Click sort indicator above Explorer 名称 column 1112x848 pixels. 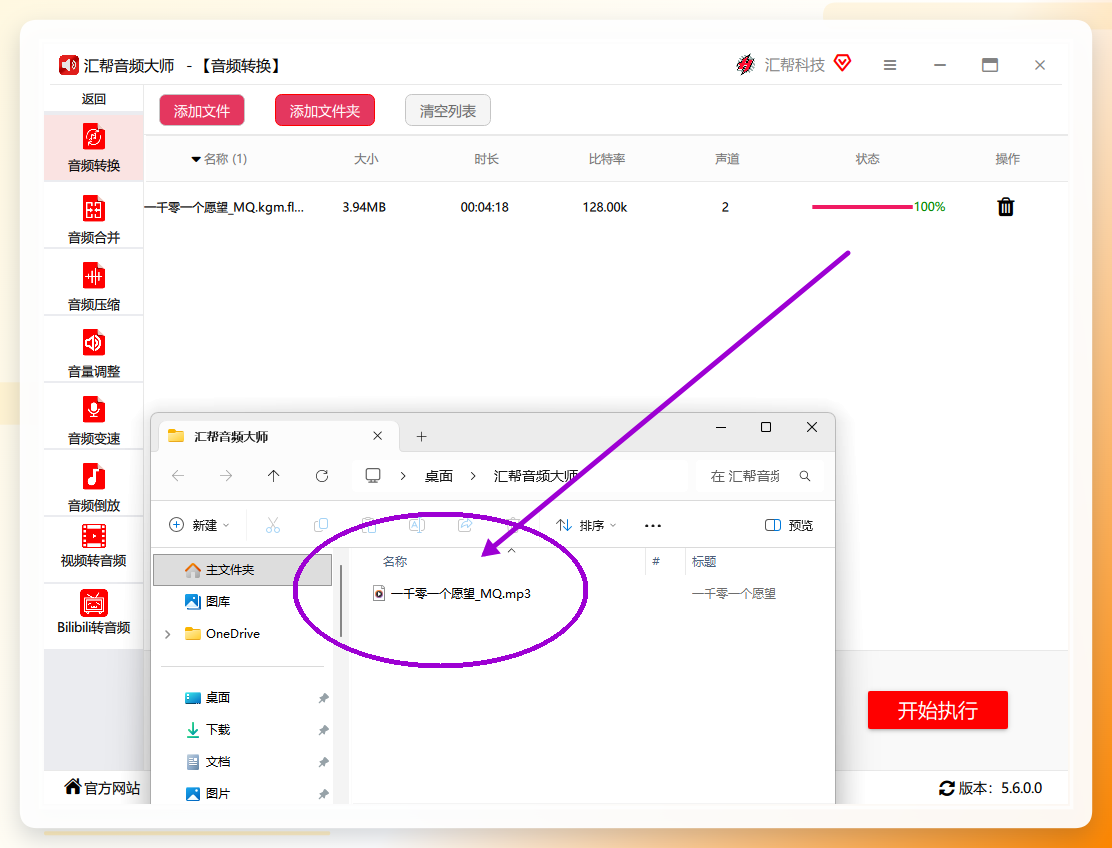tap(511, 550)
